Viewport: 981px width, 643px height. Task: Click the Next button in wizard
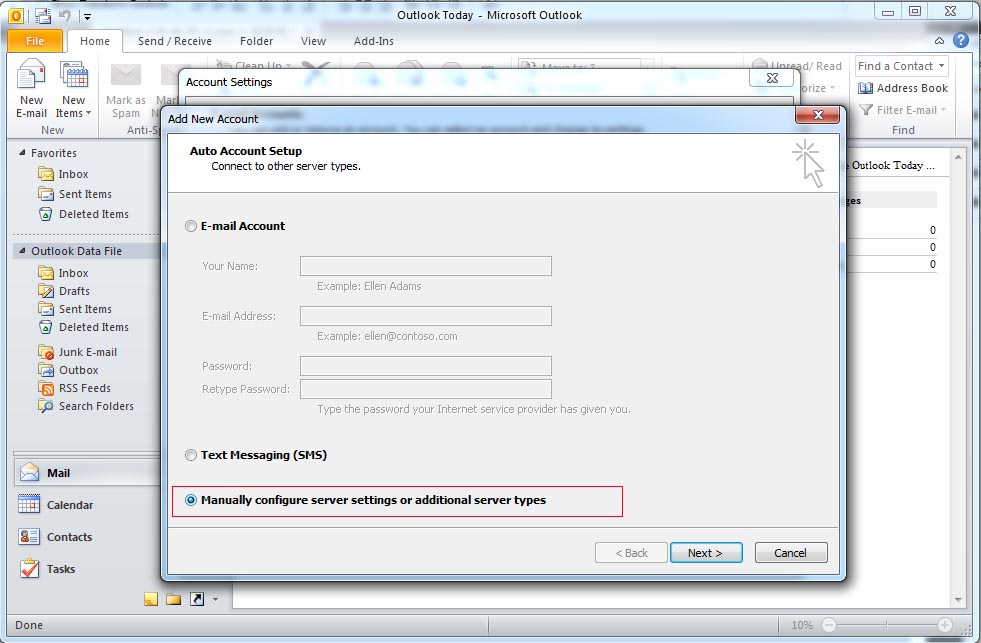pyautogui.click(x=704, y=553)
